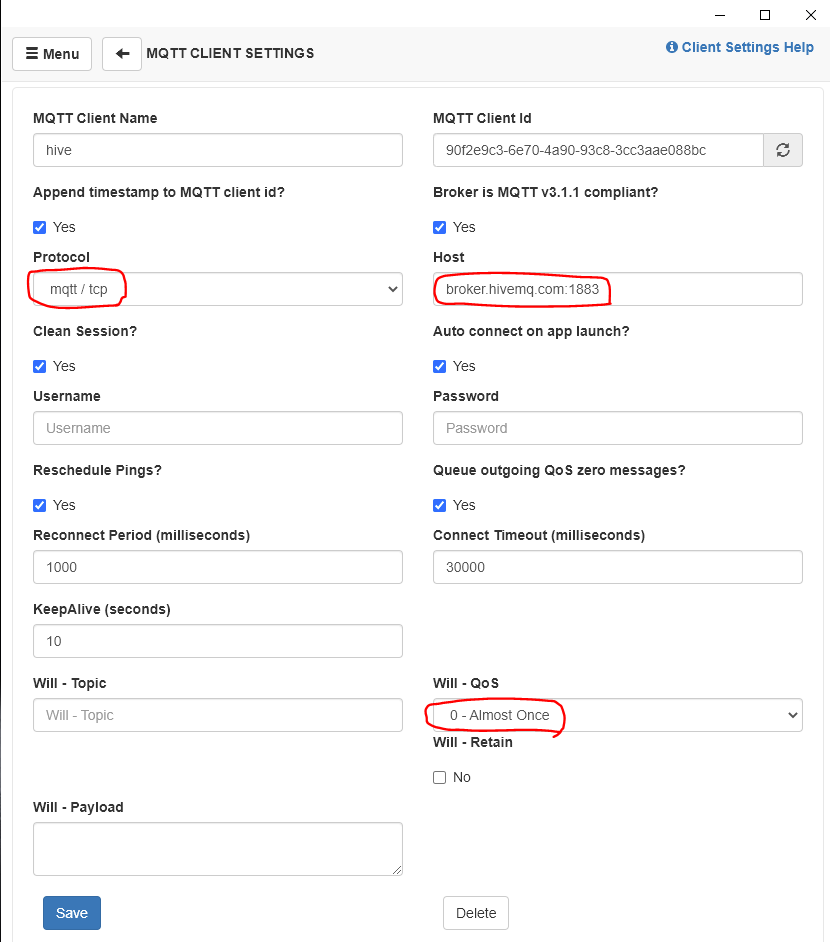Image resolution: width=830 pixels, height=942 pixels.
Task: Edit the MQTT Client Name field
Action: coord(218,150)
